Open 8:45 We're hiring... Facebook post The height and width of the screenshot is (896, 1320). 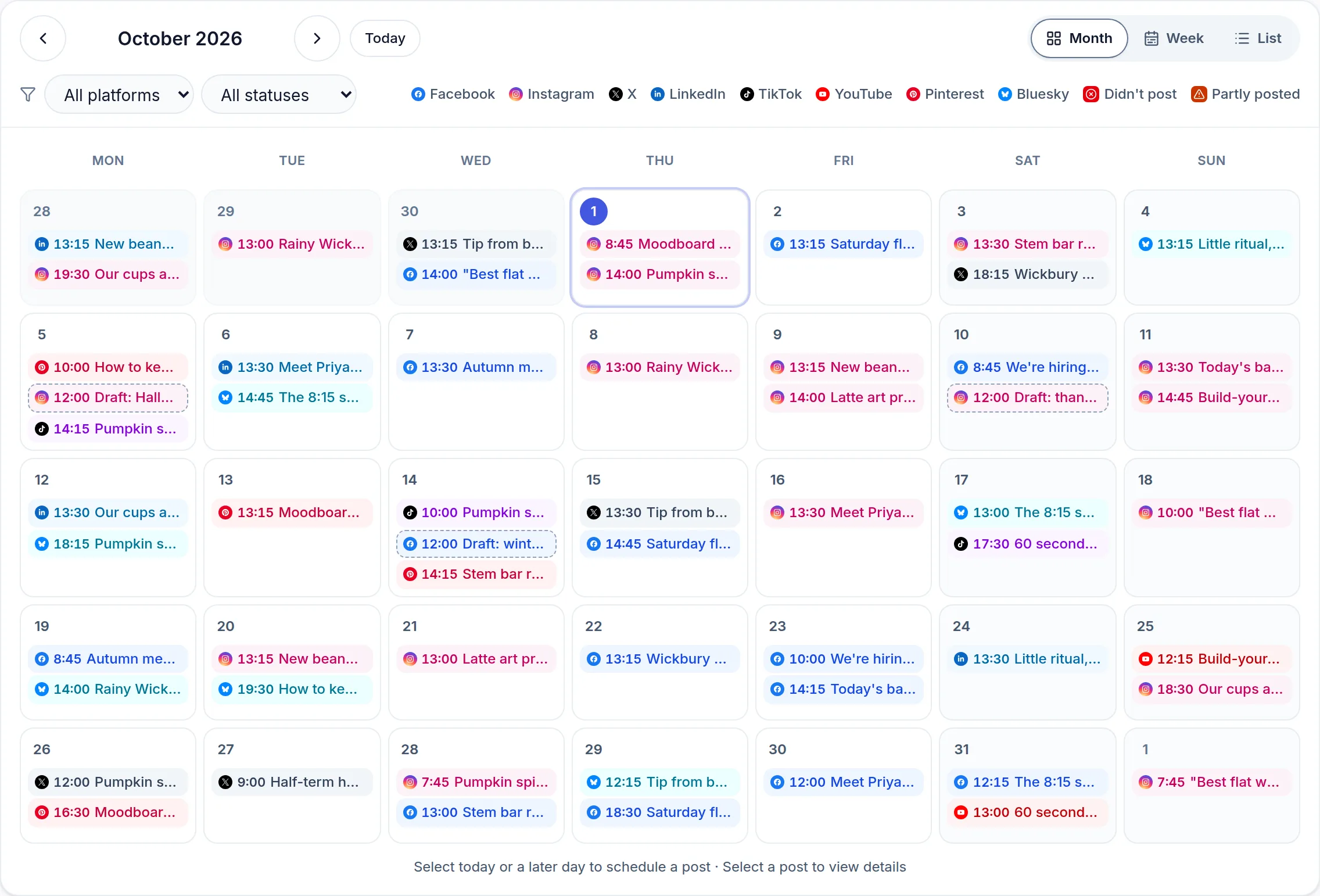[1027, 367]
